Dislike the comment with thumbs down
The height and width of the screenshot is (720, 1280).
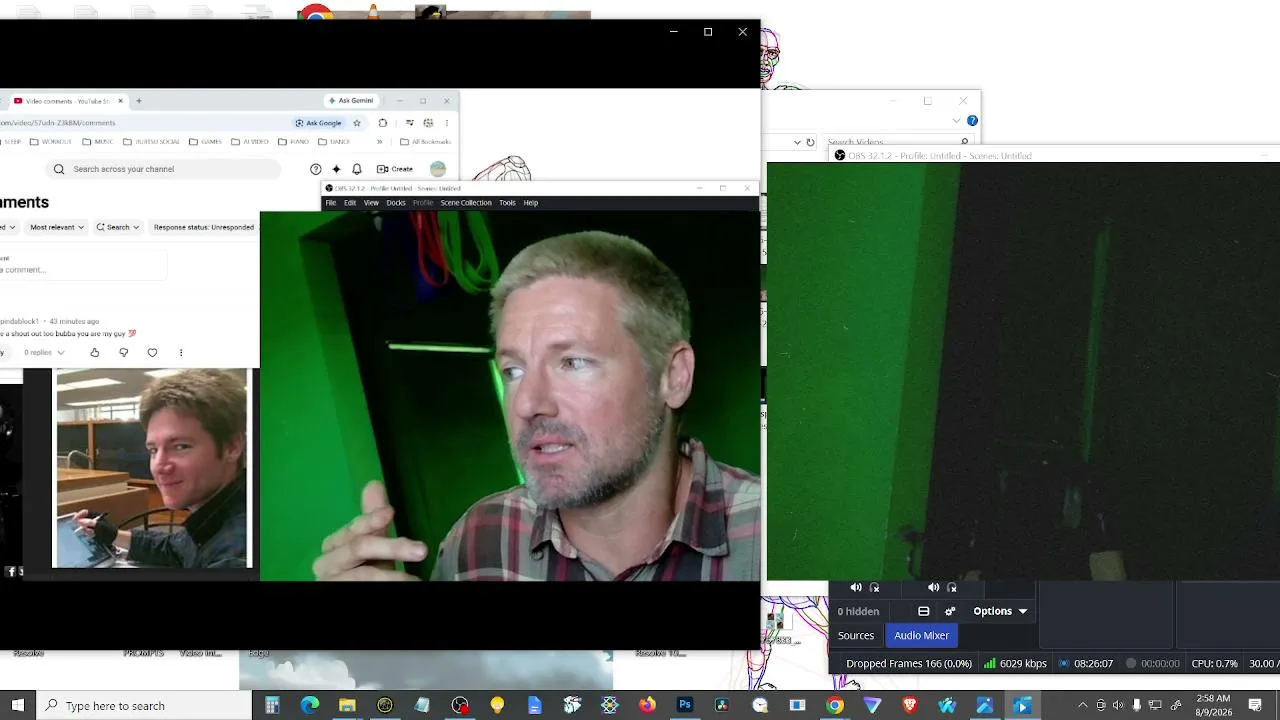[124, 353]
